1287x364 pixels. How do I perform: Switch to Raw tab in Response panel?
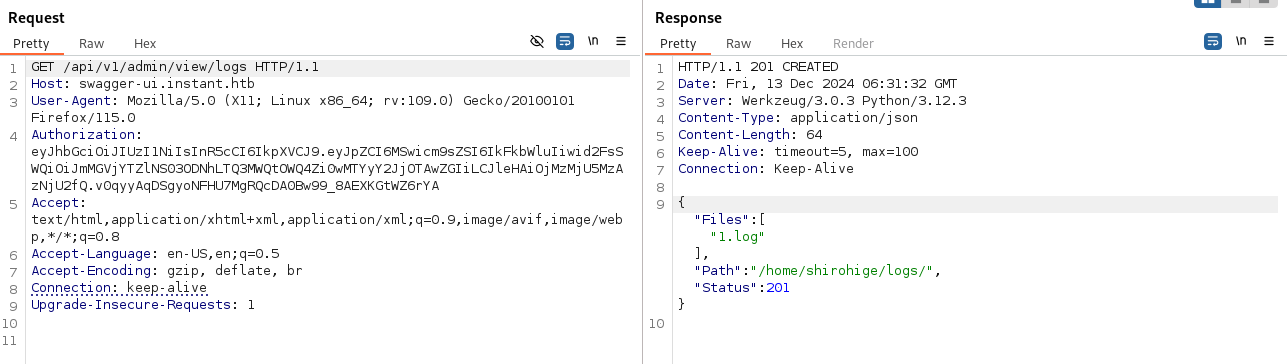[739, 44]
